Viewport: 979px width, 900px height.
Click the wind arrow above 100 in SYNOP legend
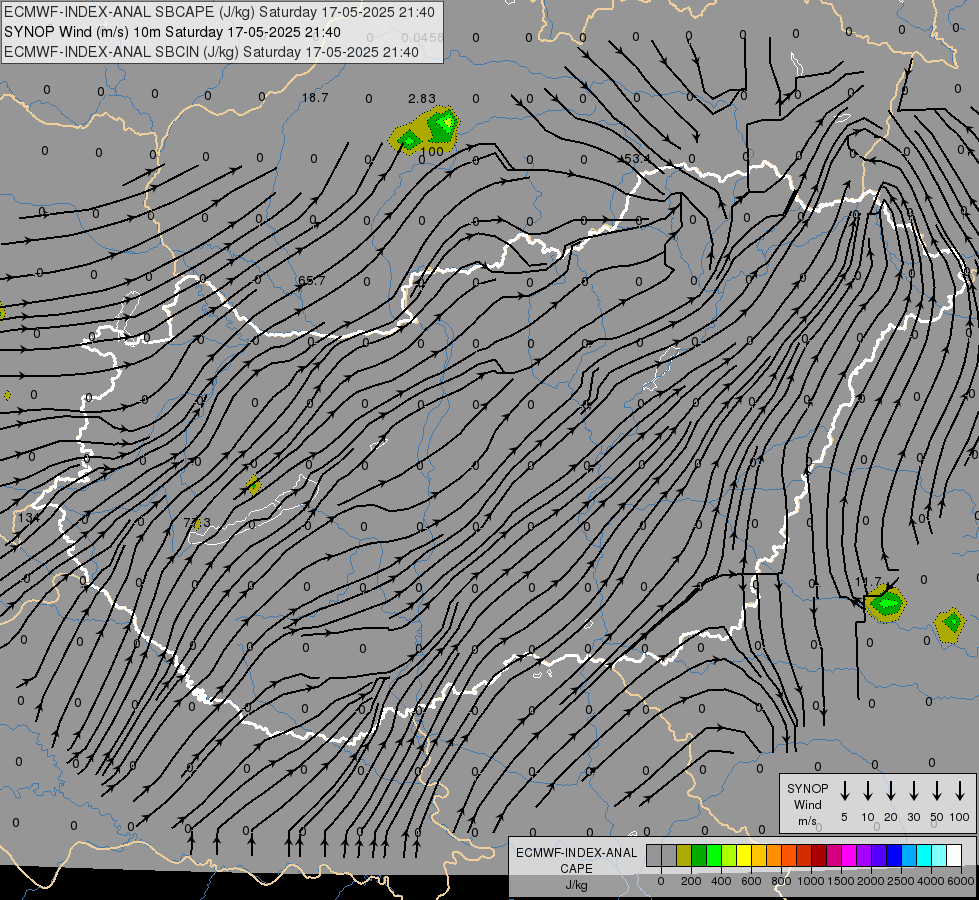click(x=960, y=791)
